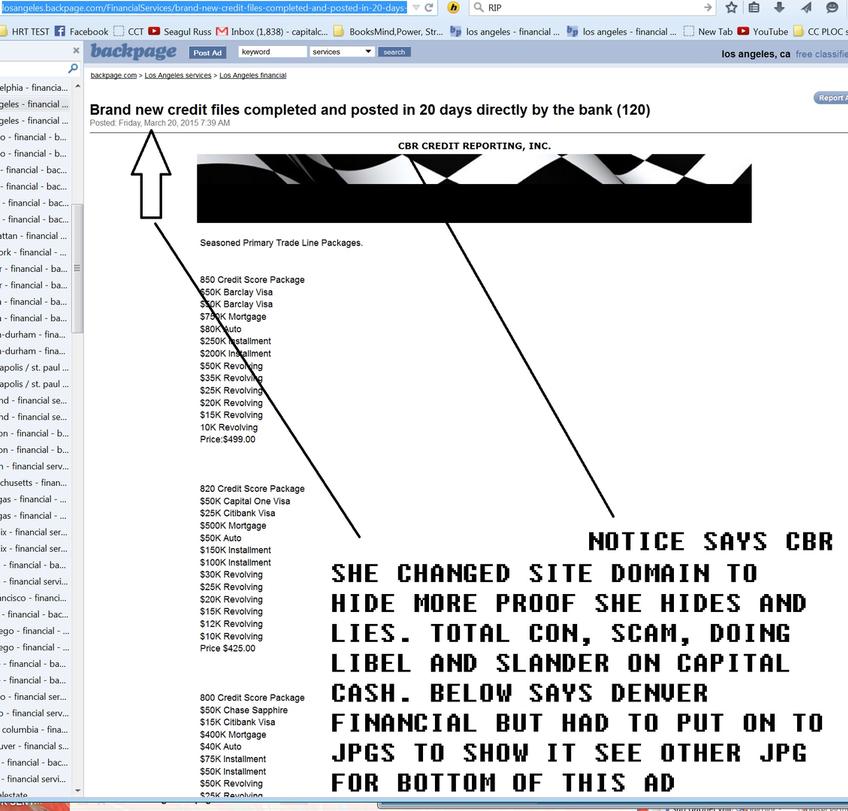Open the HRT TEST bookmark
Viewport: 848px width, 811px height.
coord(25,32)
